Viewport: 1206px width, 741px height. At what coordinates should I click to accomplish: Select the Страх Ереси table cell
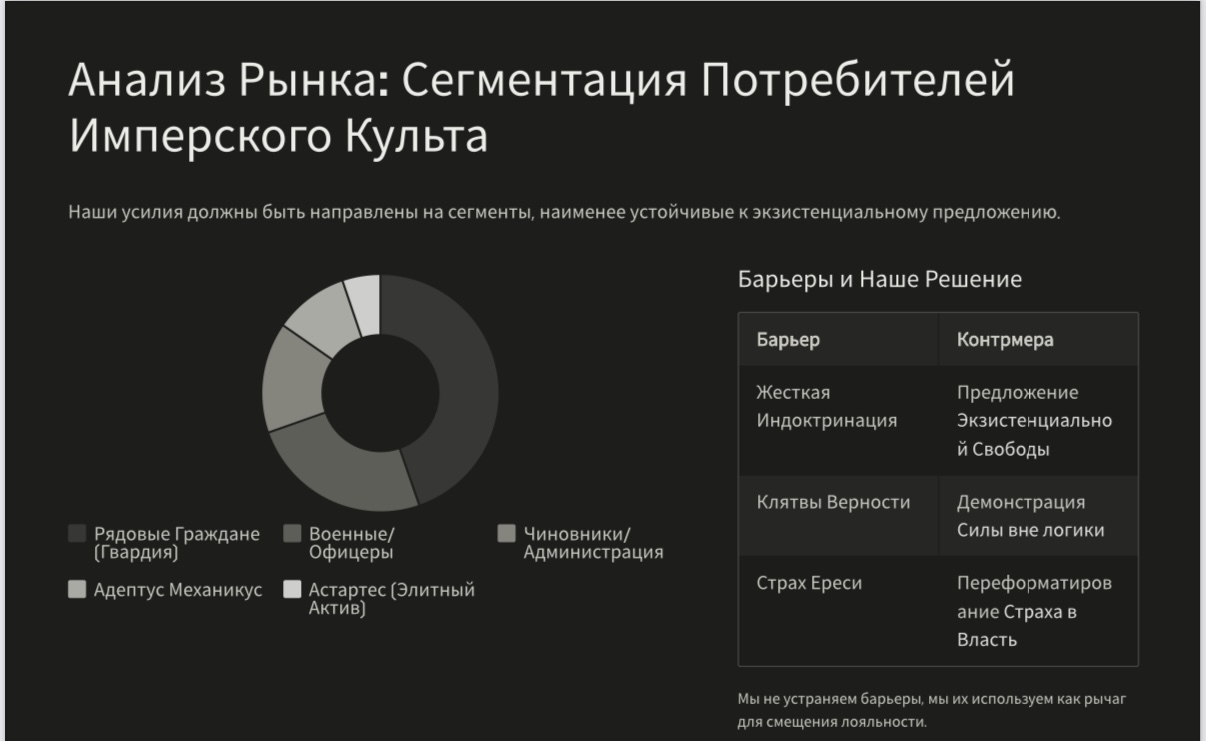pyautogui.click(x=809, y=584)
